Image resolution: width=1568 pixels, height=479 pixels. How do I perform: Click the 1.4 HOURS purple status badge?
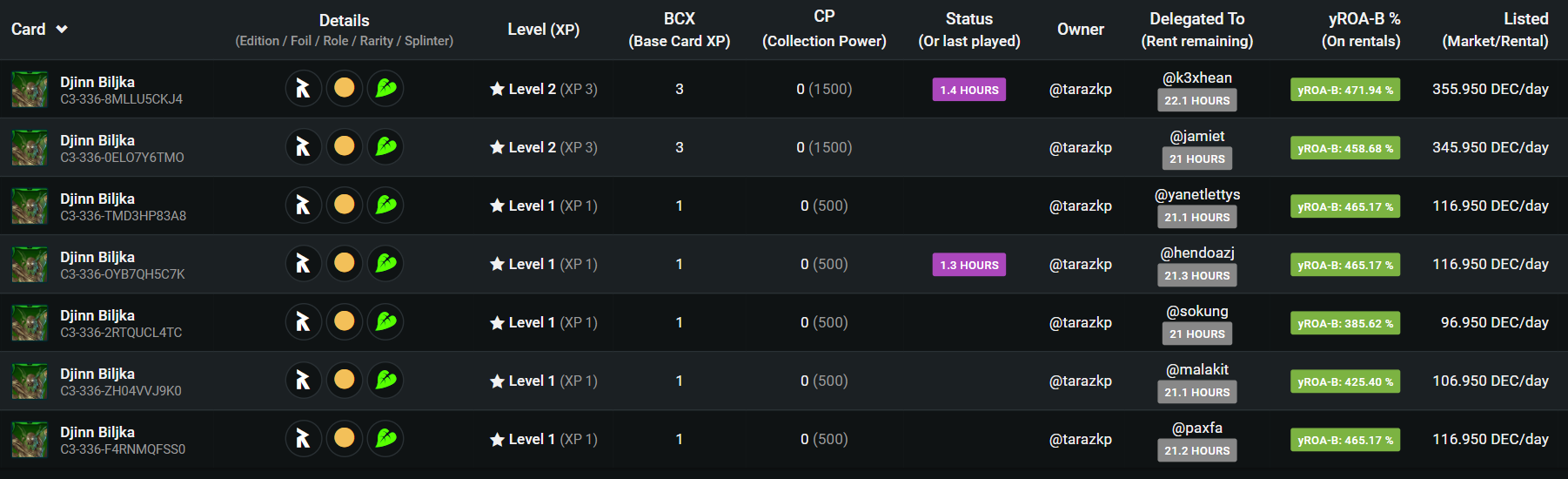(969, 90)
